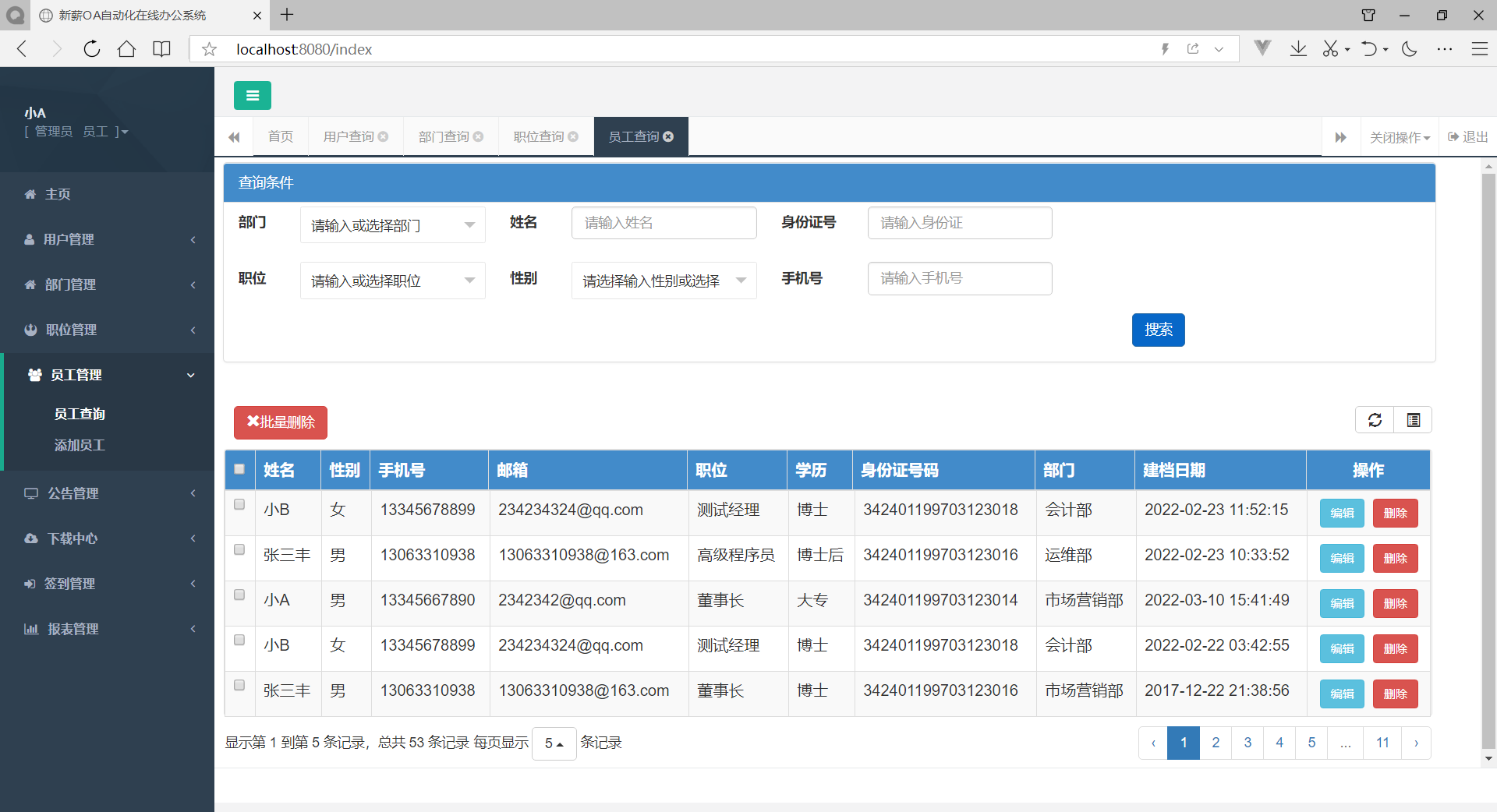The width and height of the screenshot is (1497, 812).
Task: Open the 关闭操作 dropdown
Action: click(1400, 137)
